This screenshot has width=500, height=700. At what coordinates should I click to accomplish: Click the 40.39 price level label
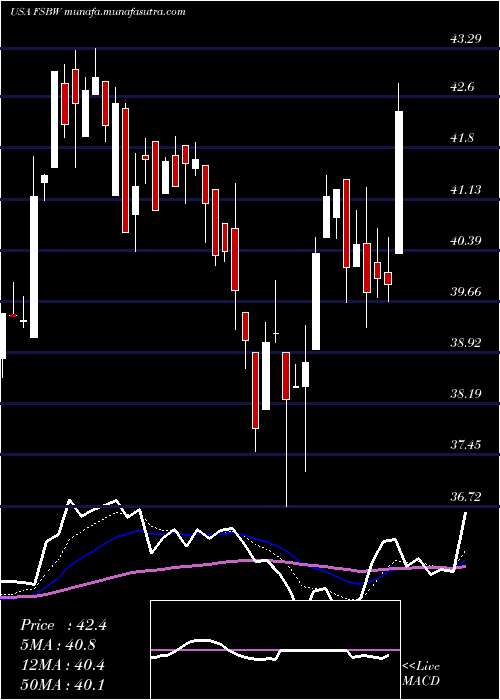pos(466,242)
